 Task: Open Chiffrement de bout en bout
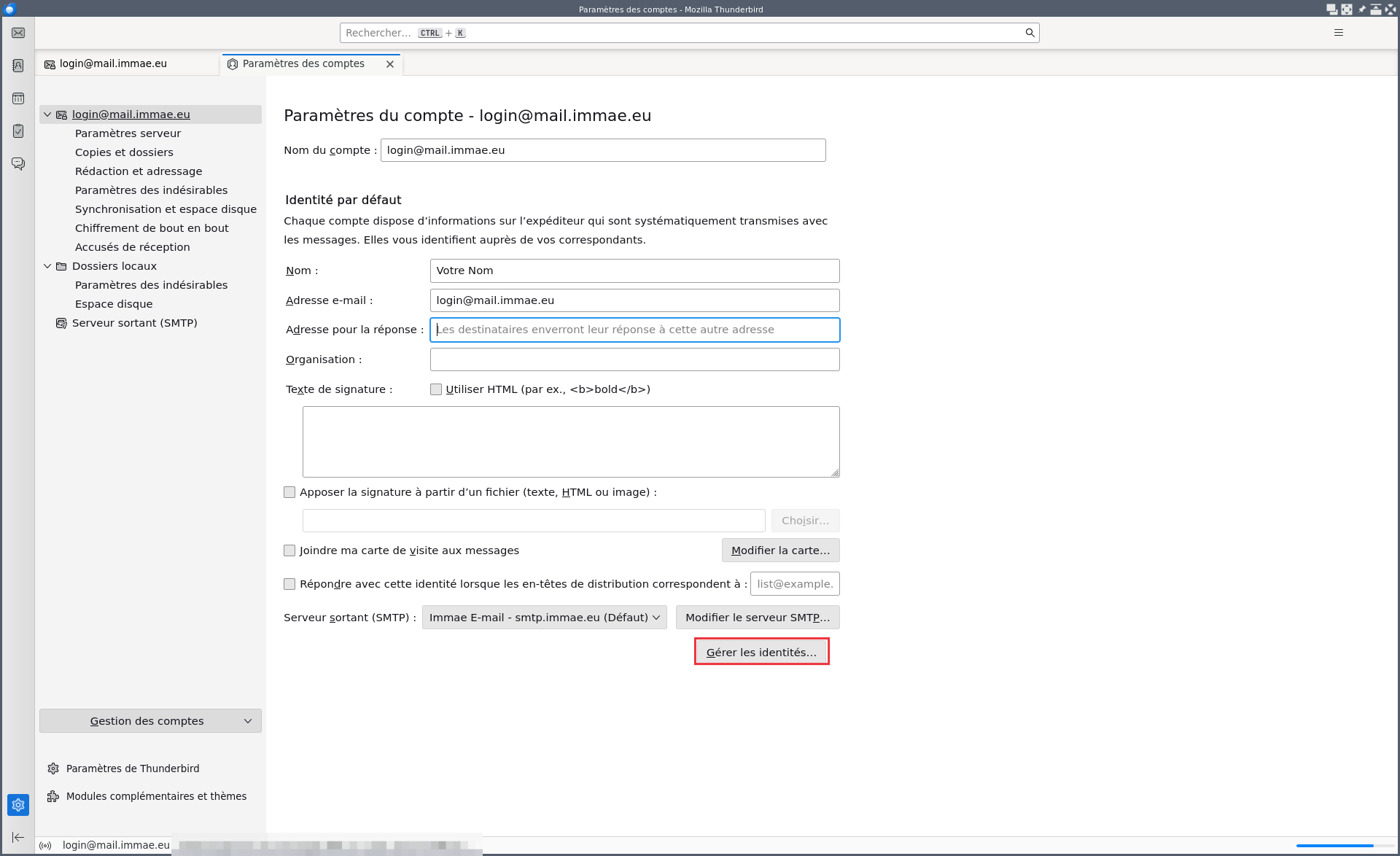point(152,228)
